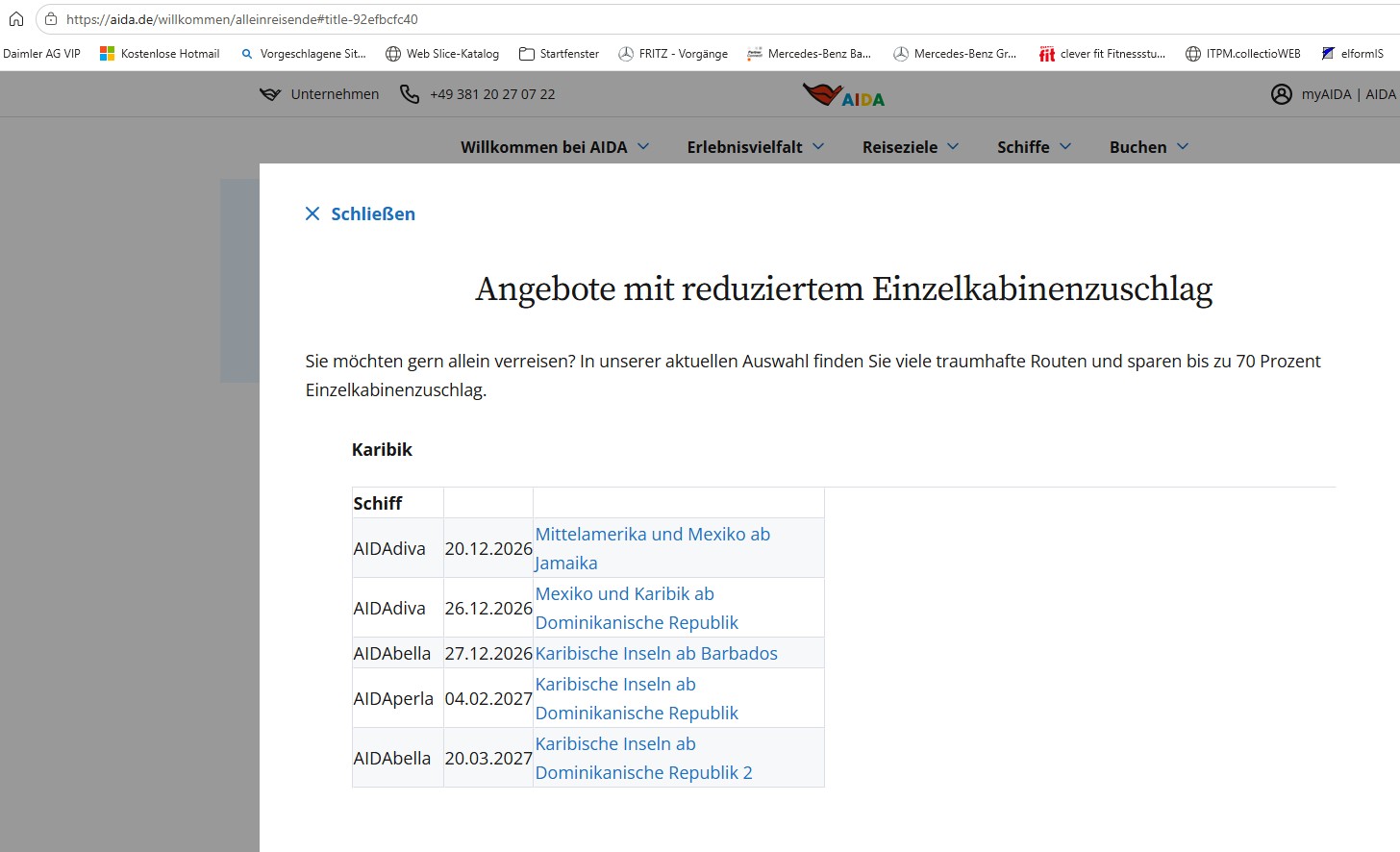Open the Vorgeschlagene Sites bookmark
The width and height of the screenshot is (1400, 852).
click(x=303, y=54)
